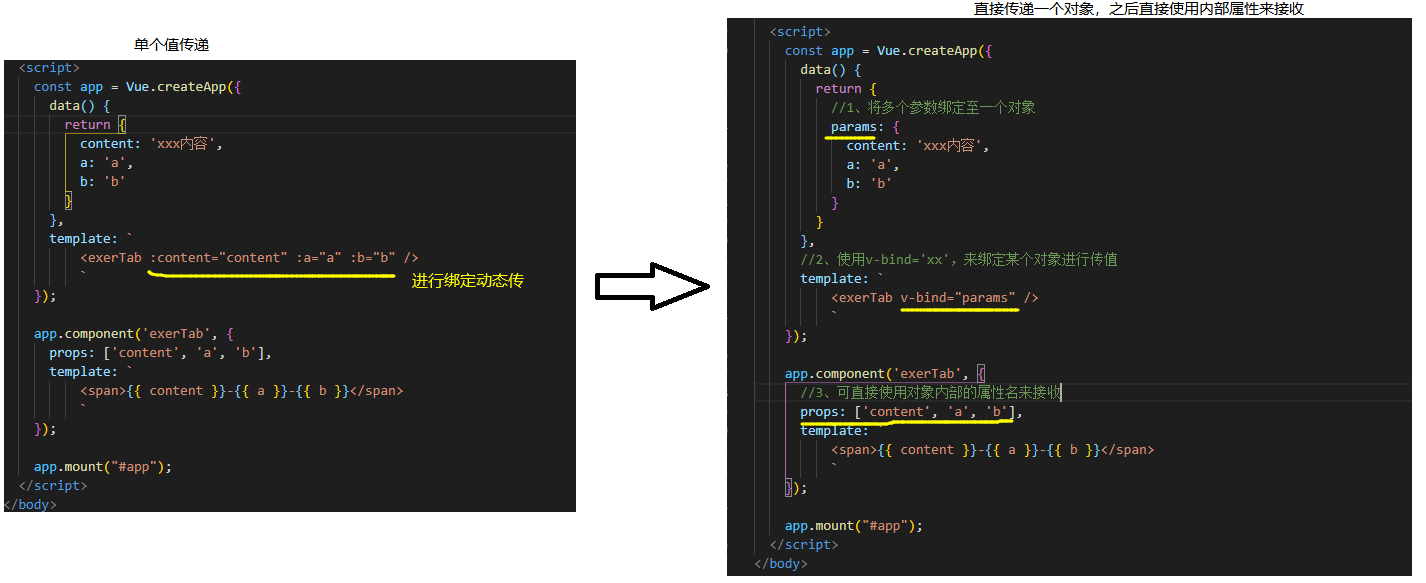Click app.mount("#app"); in right code

(854, 525)
